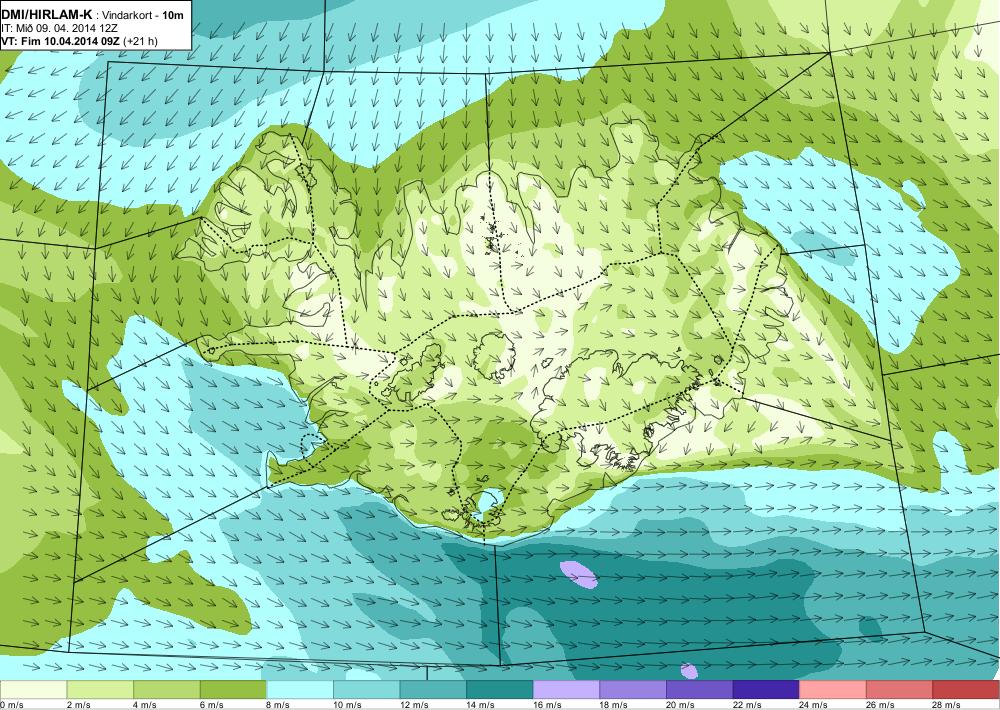This screenshot has height=710, width=1000.
Task: Click the violet 20–22 m/s legend swatch
Action: (700, 690)
